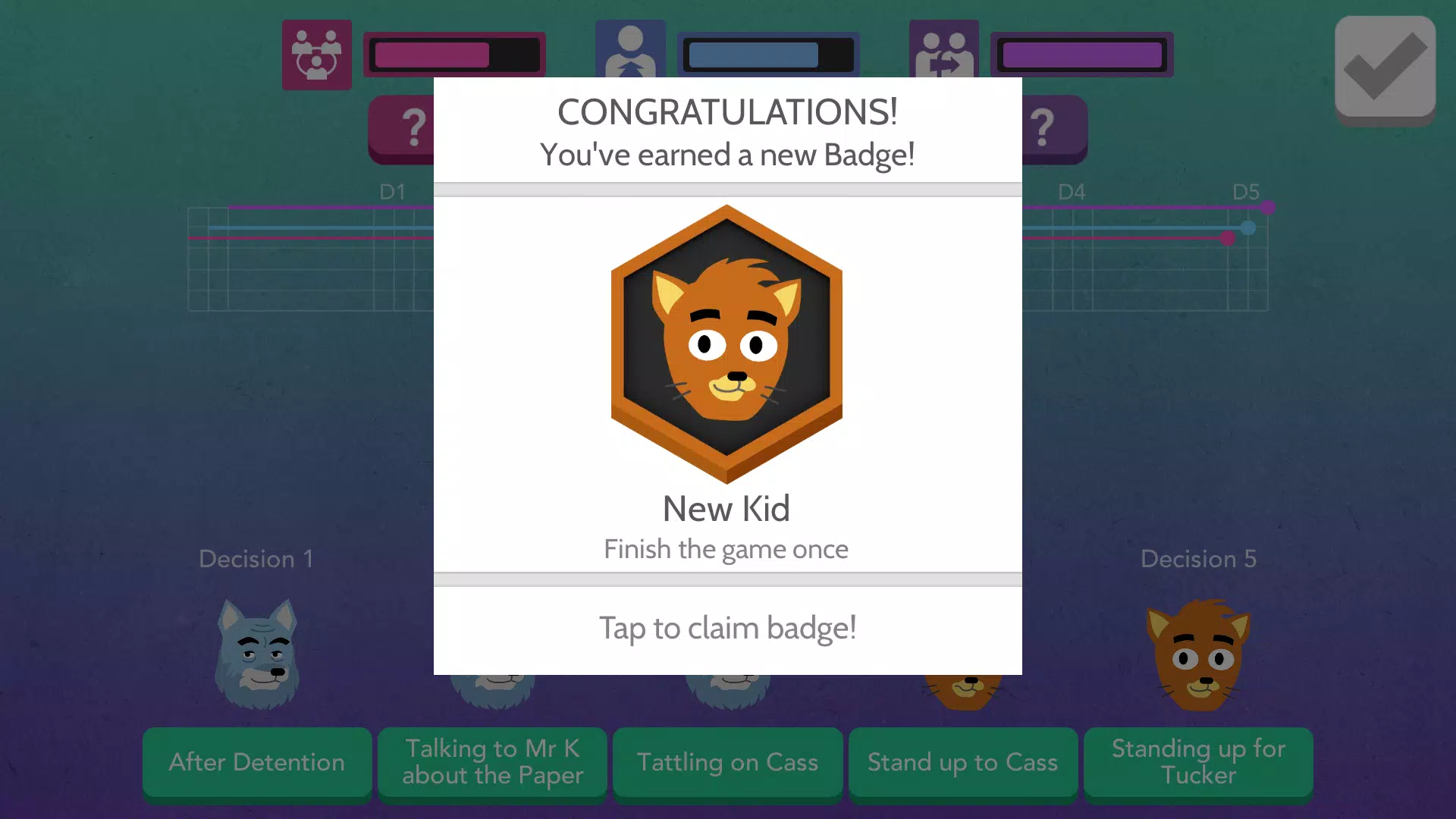Open the Tattling on Cass decision
The height and width of the screenshot is (819, 1456).
coord(728,762)
